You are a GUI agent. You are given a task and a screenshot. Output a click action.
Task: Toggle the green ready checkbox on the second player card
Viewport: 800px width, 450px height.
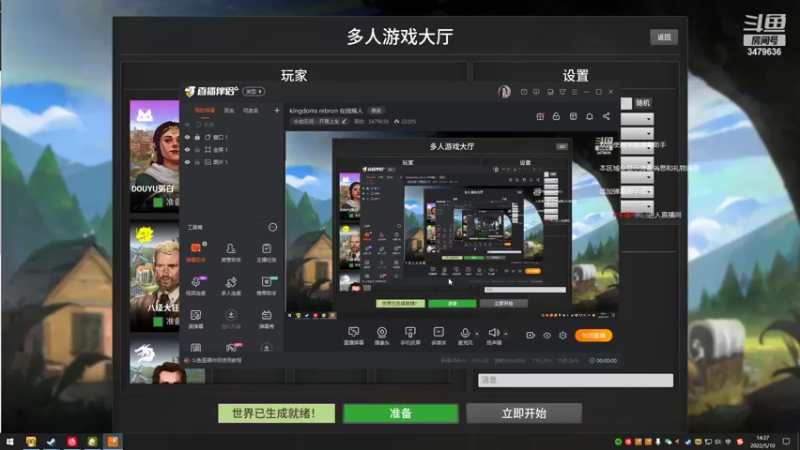158,321
